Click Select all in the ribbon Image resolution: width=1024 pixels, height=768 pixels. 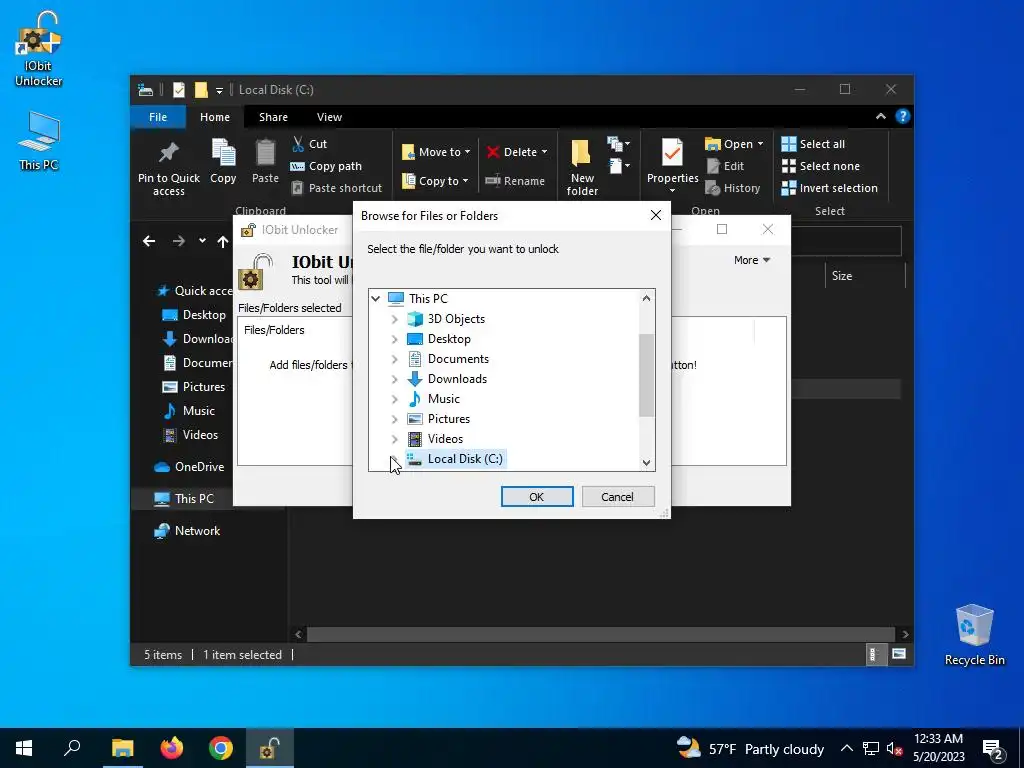click(814, 144)
